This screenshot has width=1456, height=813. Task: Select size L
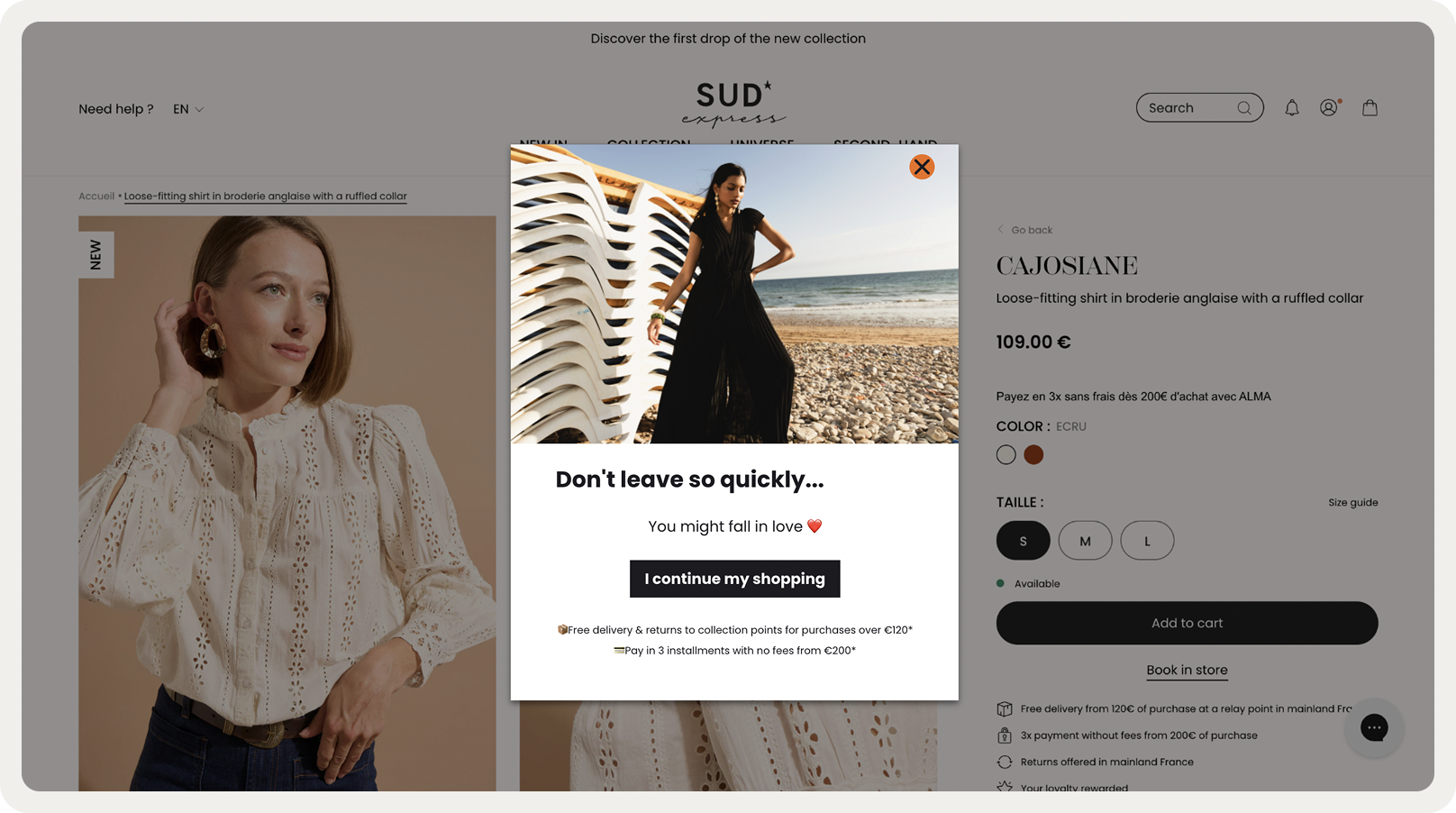coord(1147,541)
